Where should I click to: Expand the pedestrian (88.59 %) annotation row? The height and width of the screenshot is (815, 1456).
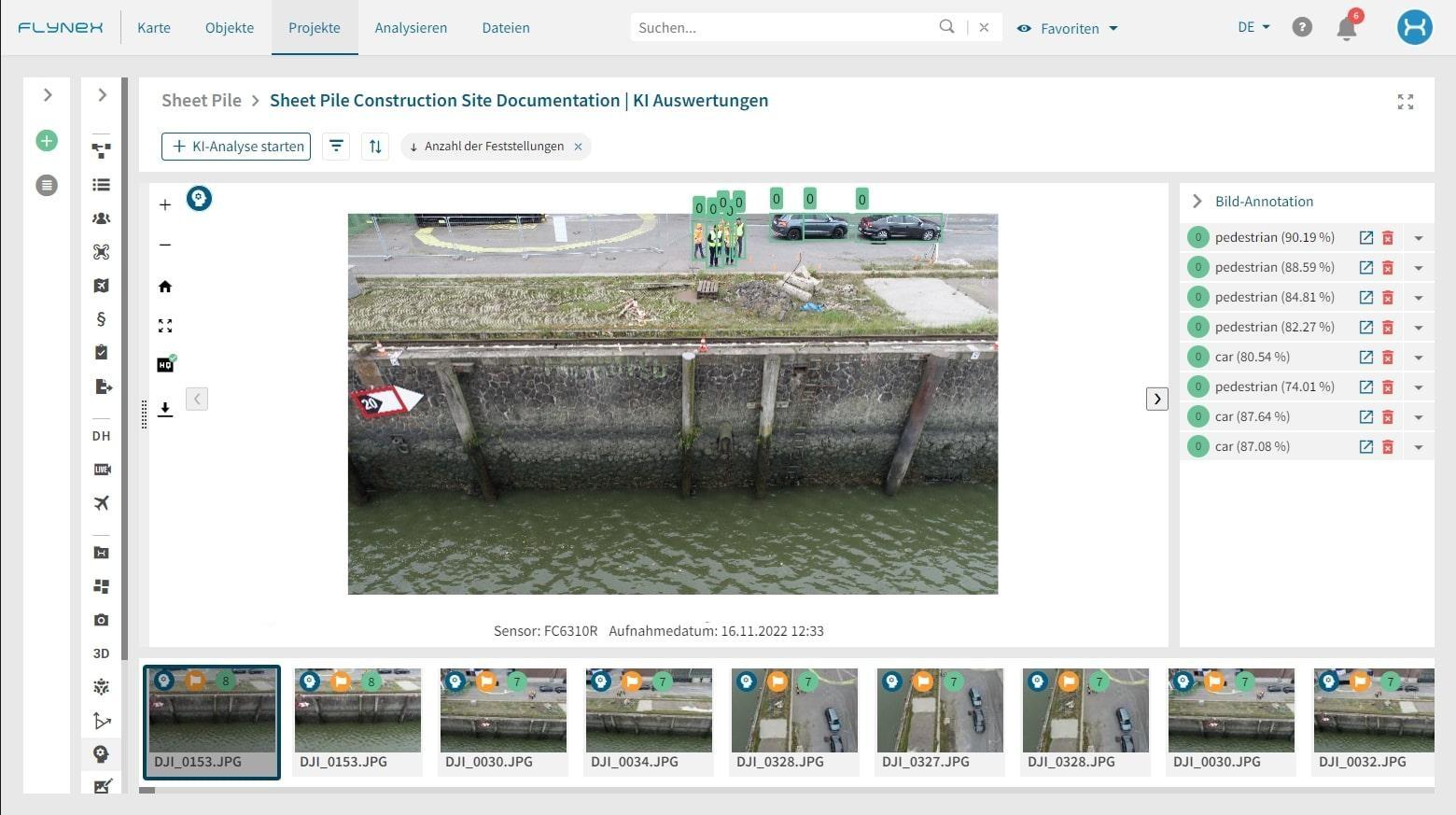pos(1418,268)
